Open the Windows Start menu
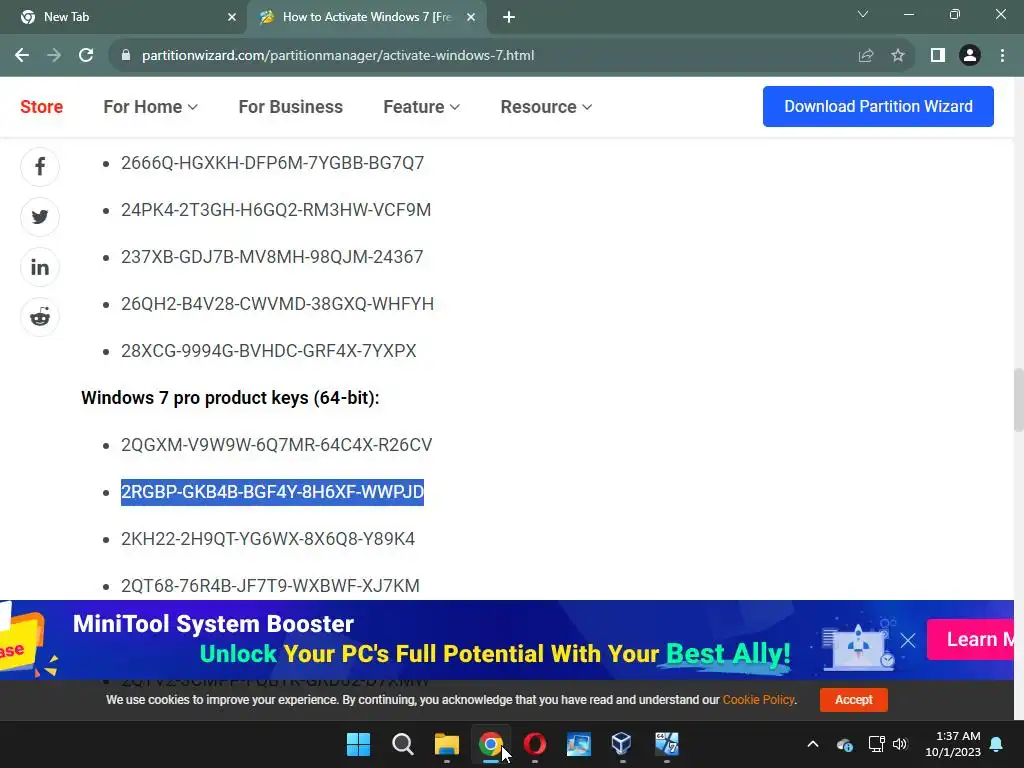Screen dimensions: 1024x768 click(358, 744)
